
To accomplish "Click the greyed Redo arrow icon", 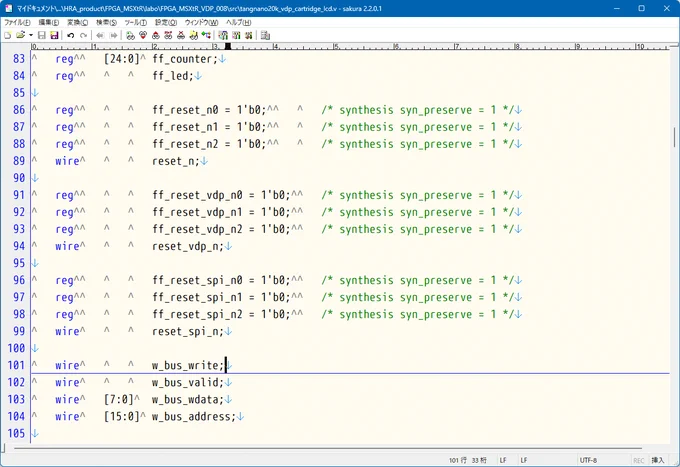I will [83, 36].
